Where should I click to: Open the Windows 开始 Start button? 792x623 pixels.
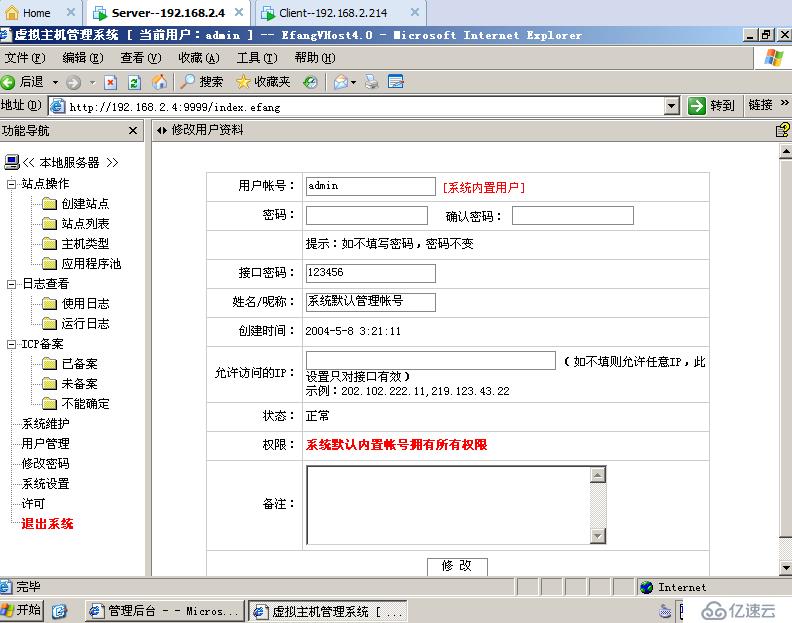click(22, 610)
